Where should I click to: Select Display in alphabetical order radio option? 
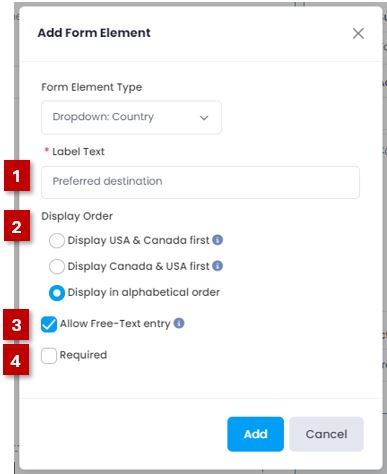(x=57, y=293)
